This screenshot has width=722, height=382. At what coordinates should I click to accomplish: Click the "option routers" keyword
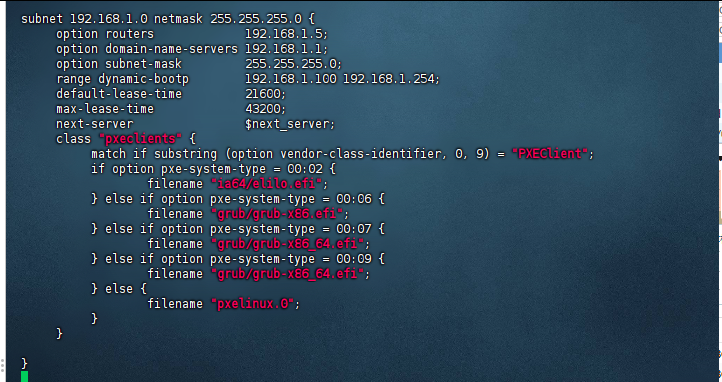click(105, 34)
